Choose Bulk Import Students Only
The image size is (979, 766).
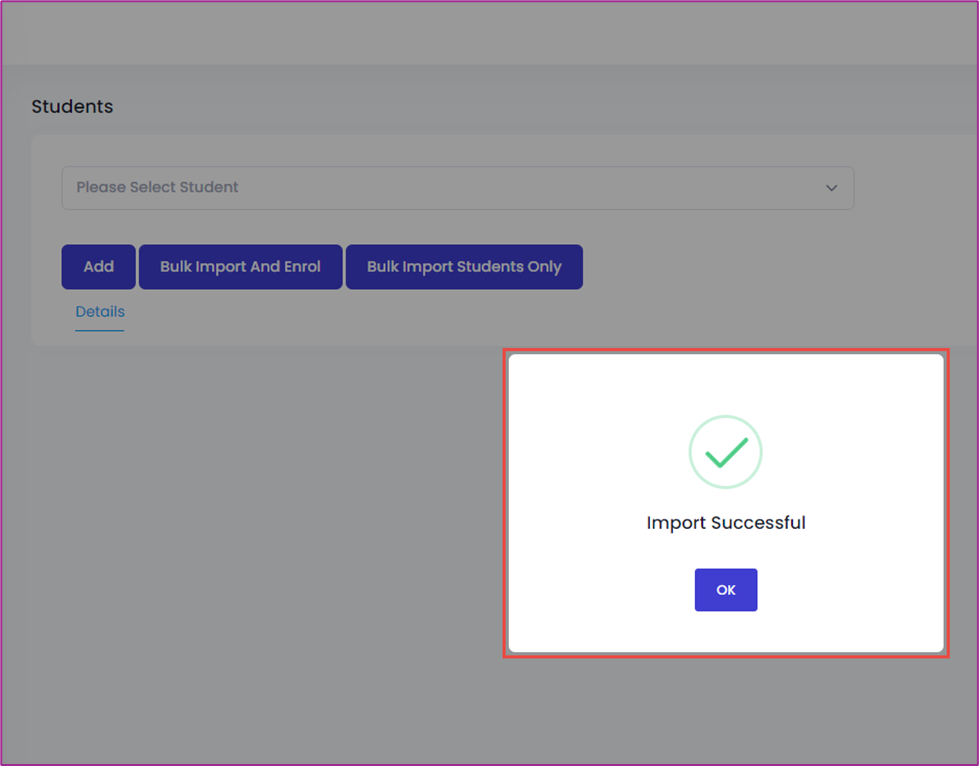coord(464,267)
